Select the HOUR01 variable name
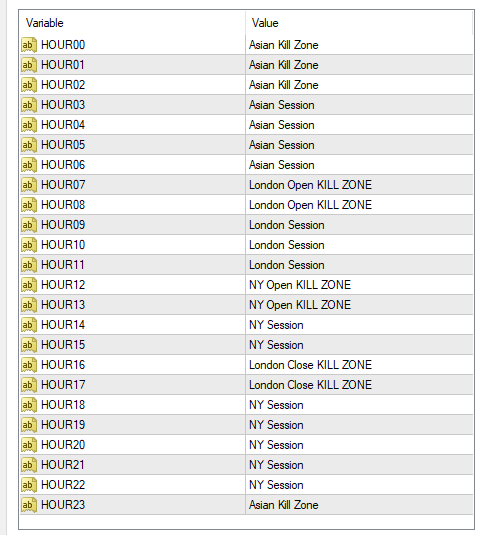 click(x=63, y=65)
